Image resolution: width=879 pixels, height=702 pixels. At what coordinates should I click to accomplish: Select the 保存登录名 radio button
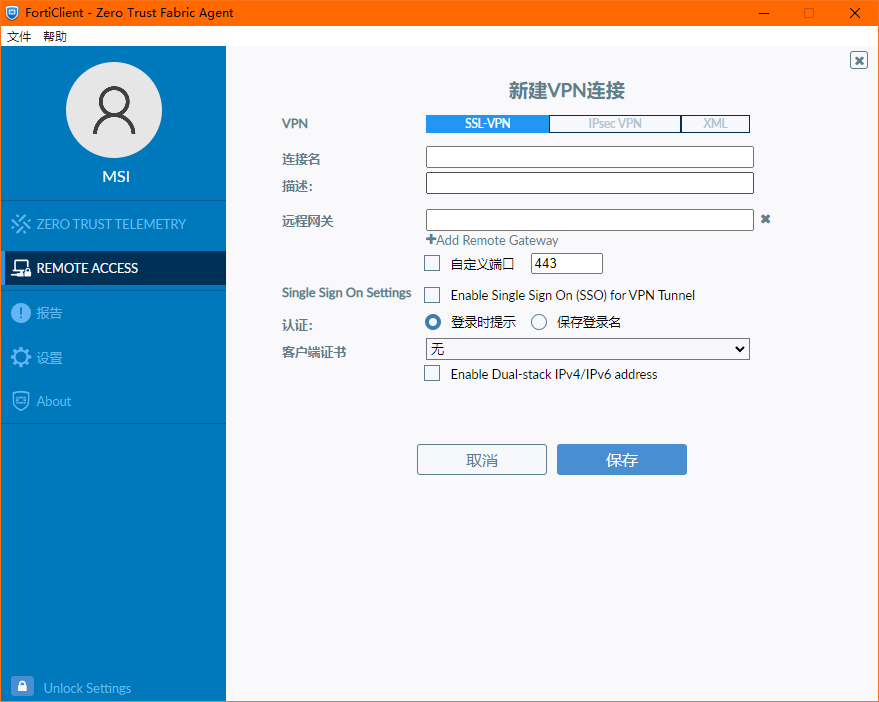538,322
